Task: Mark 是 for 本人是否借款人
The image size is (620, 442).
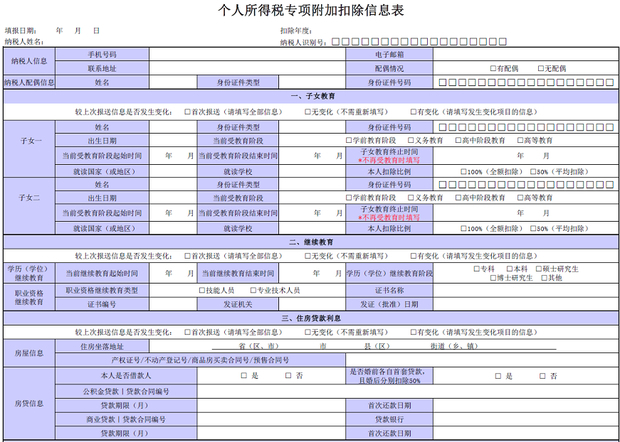Action: click(244, 376)
